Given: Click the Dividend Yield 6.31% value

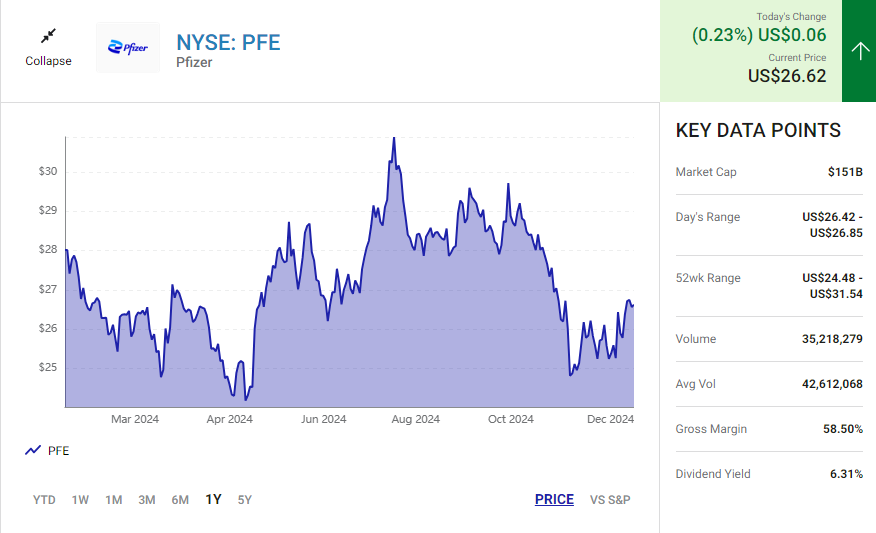Looking at the screenshot, I should tap(846, 474).
